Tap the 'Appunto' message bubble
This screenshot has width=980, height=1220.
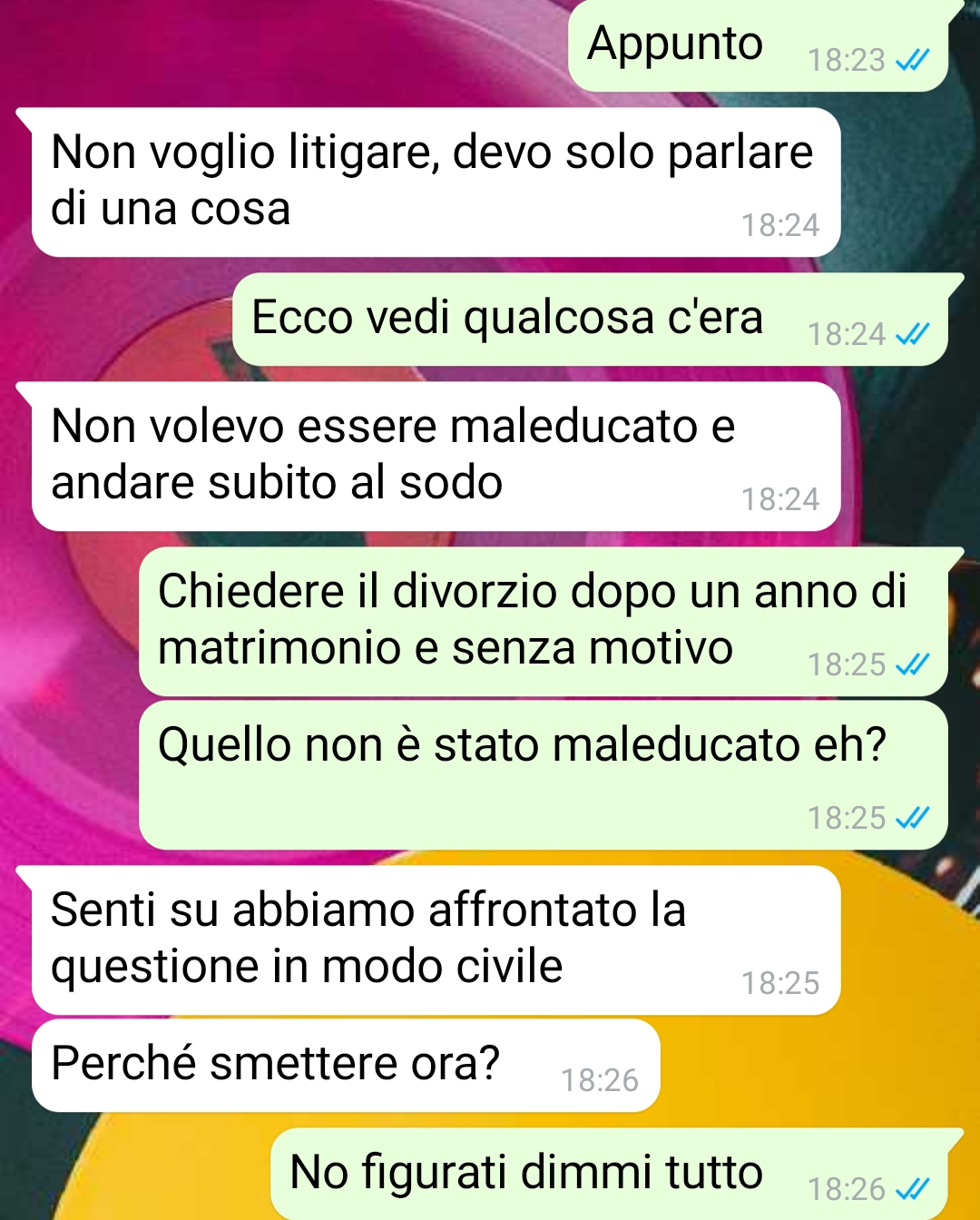click(x=758, y=45)
